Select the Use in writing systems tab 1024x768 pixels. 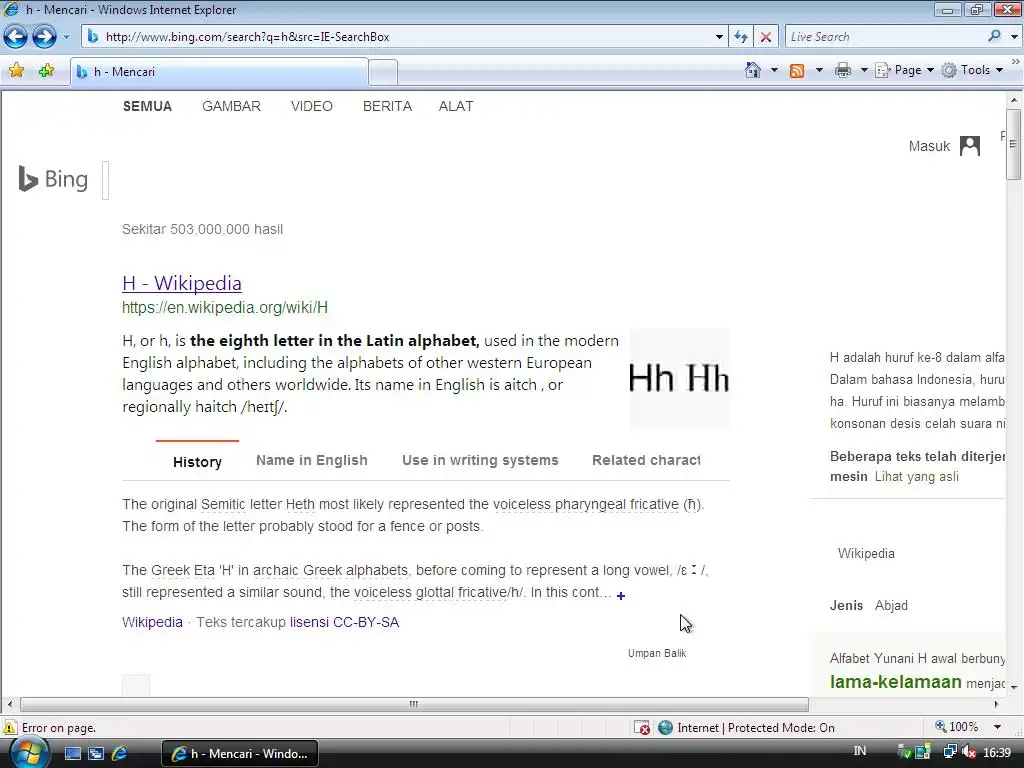click(480, 460)
